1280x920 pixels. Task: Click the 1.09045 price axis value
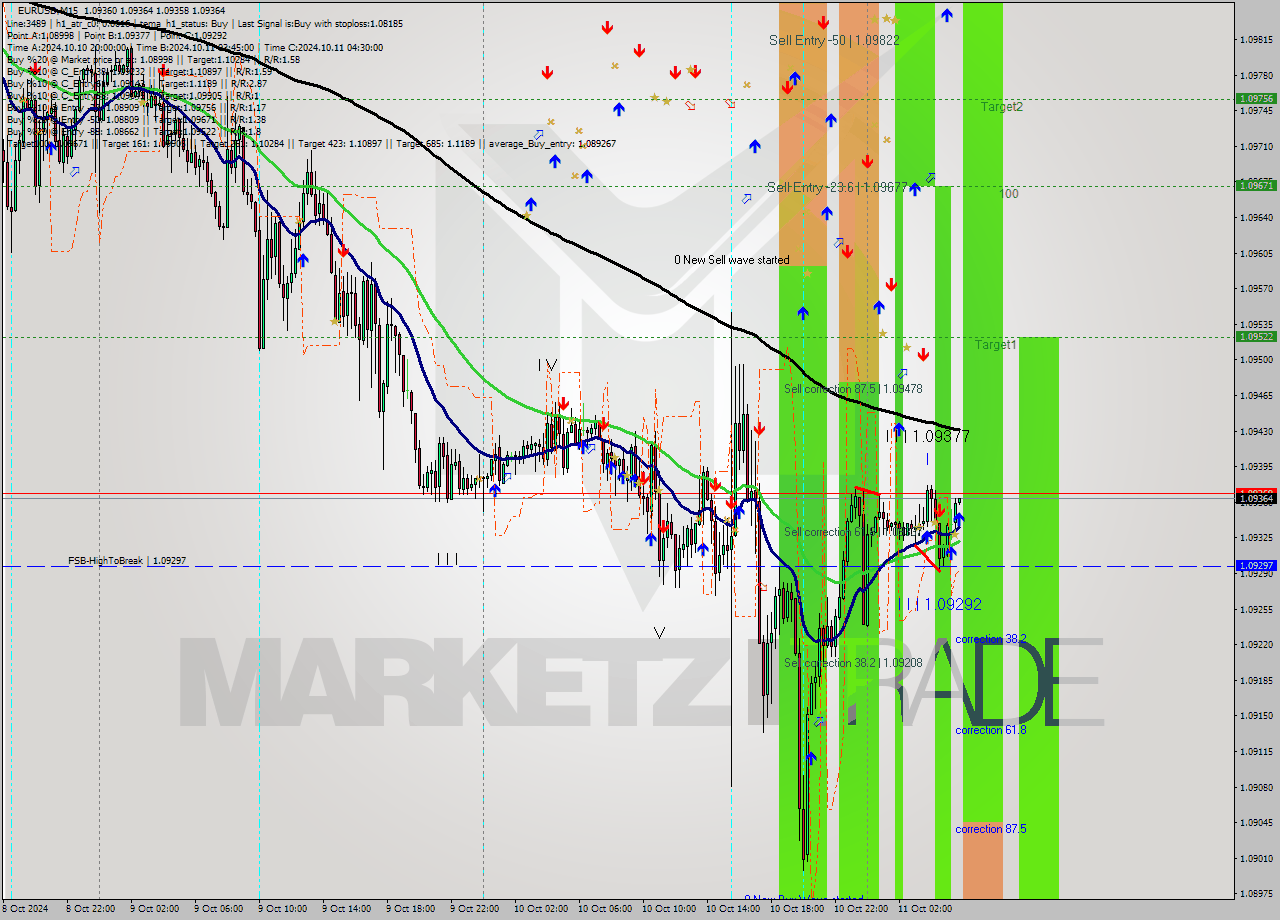1256,823
